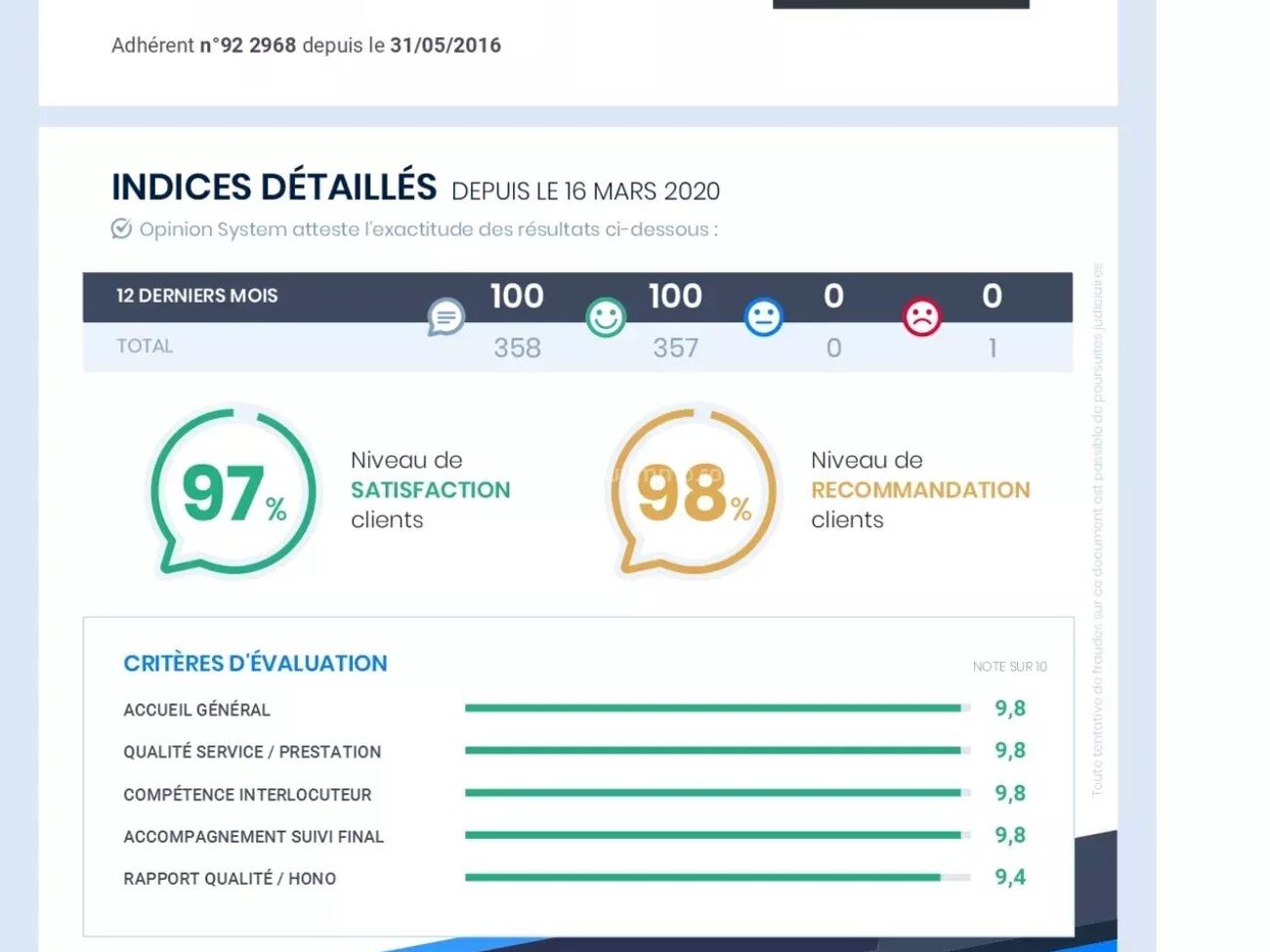Screen dimensions: 1270x952
Task: Click the gold 98% recommendation bubble
Action: pyautogui.click(x=693, y=491)
